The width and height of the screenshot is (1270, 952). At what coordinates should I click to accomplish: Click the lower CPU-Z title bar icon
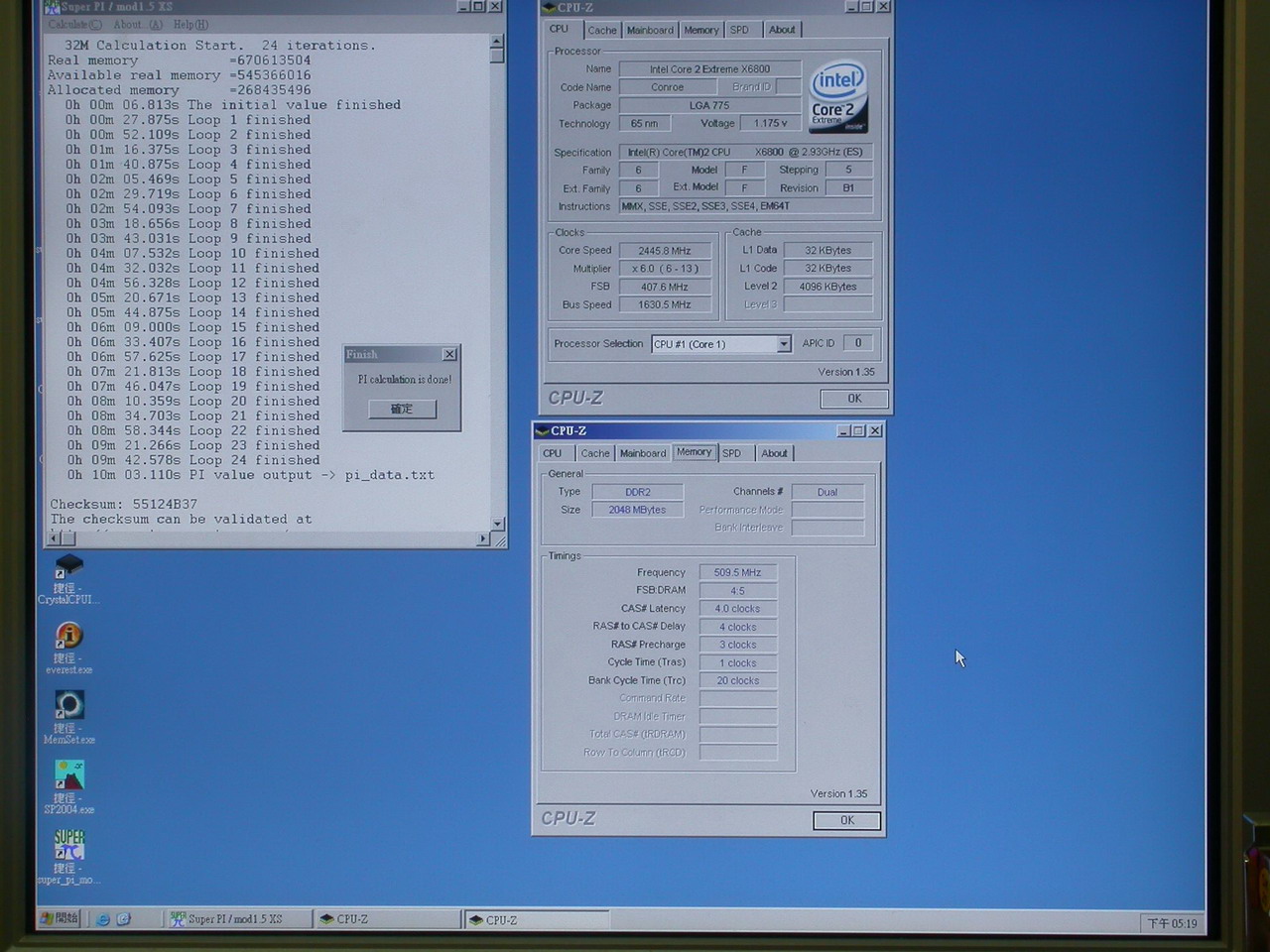coord(542,430)
